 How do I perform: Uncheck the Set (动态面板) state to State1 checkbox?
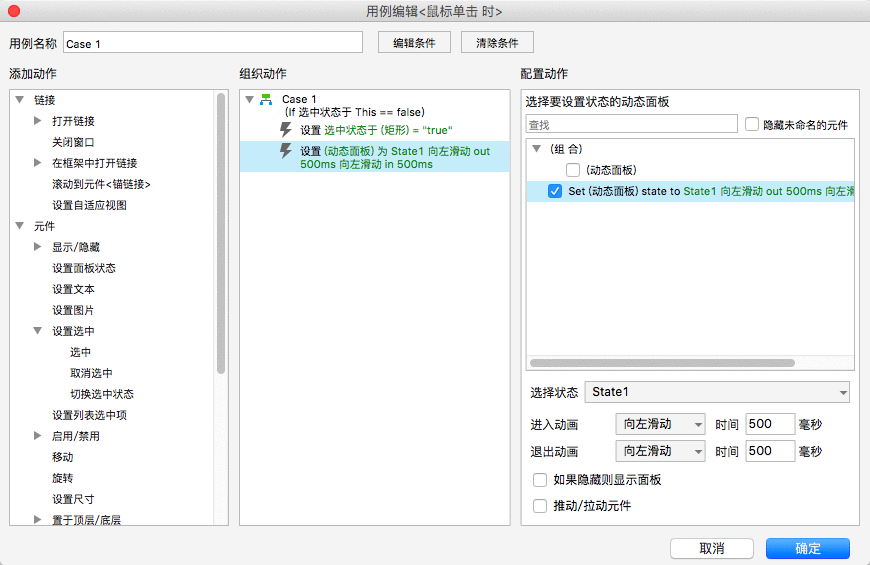click(x=555, y=191)
